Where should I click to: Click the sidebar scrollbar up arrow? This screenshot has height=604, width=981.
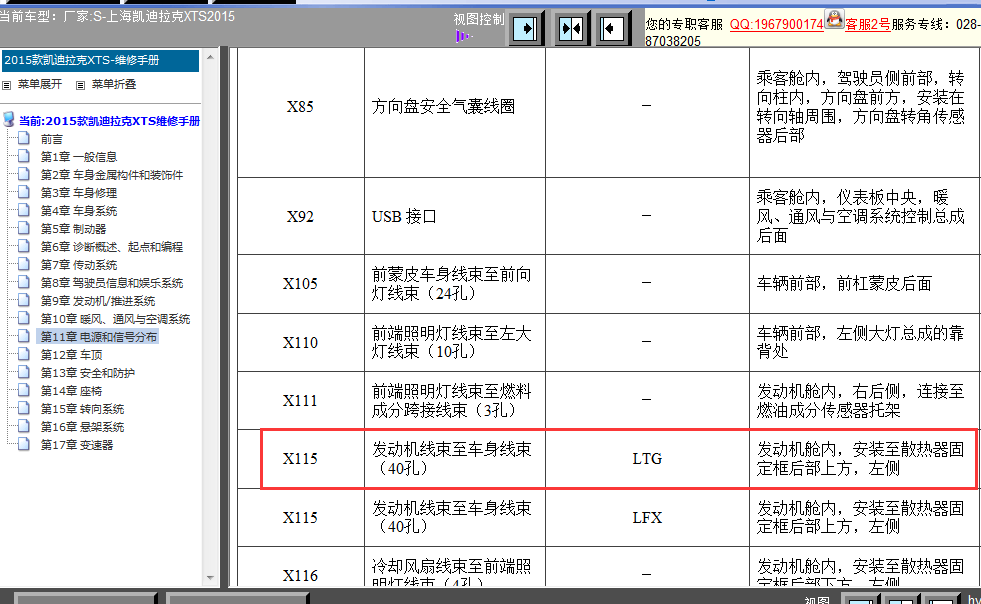[210, 57]
